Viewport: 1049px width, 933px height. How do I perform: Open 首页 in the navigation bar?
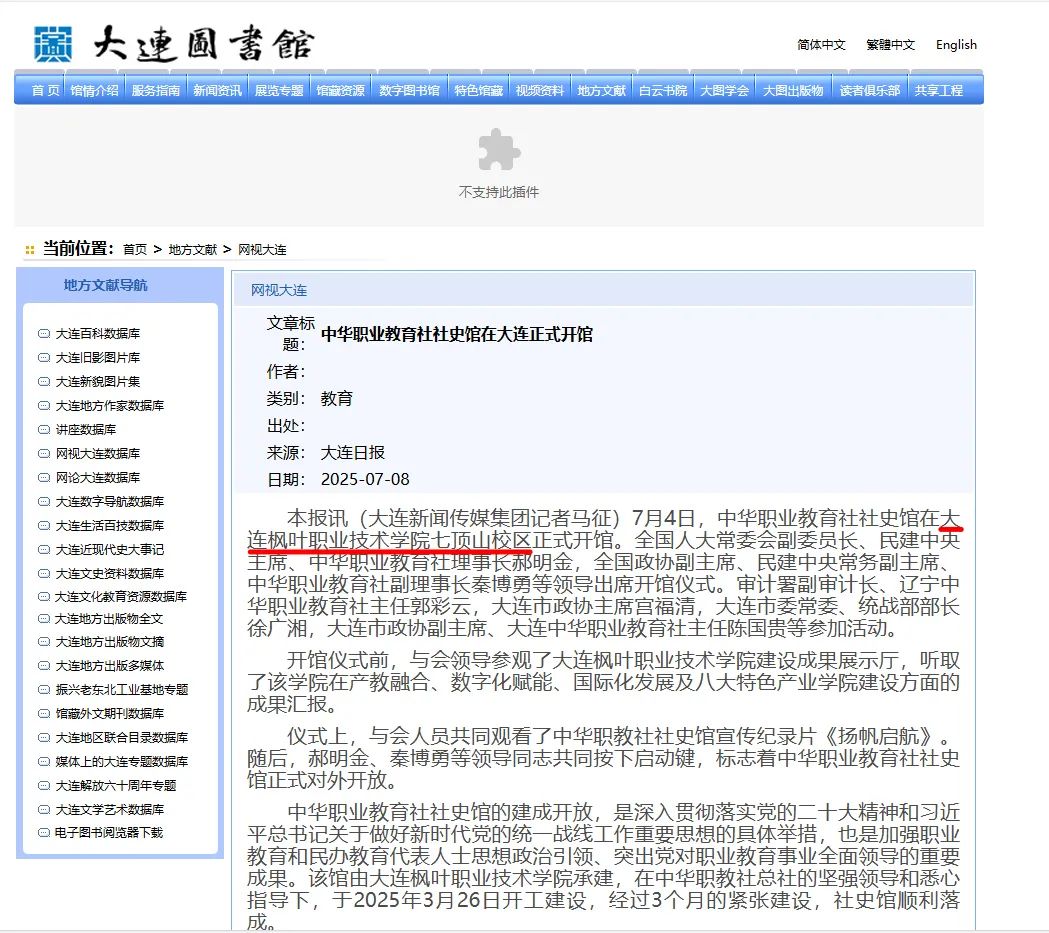[x=45, y=90]
